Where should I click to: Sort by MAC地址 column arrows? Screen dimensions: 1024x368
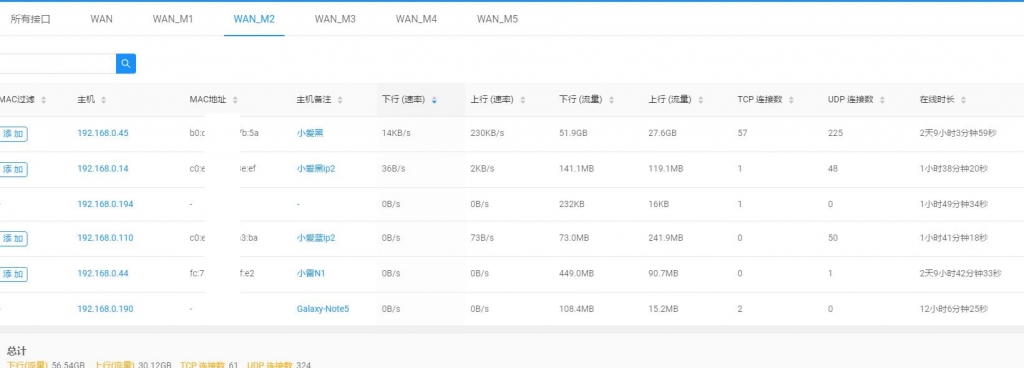tap(235, 100)
